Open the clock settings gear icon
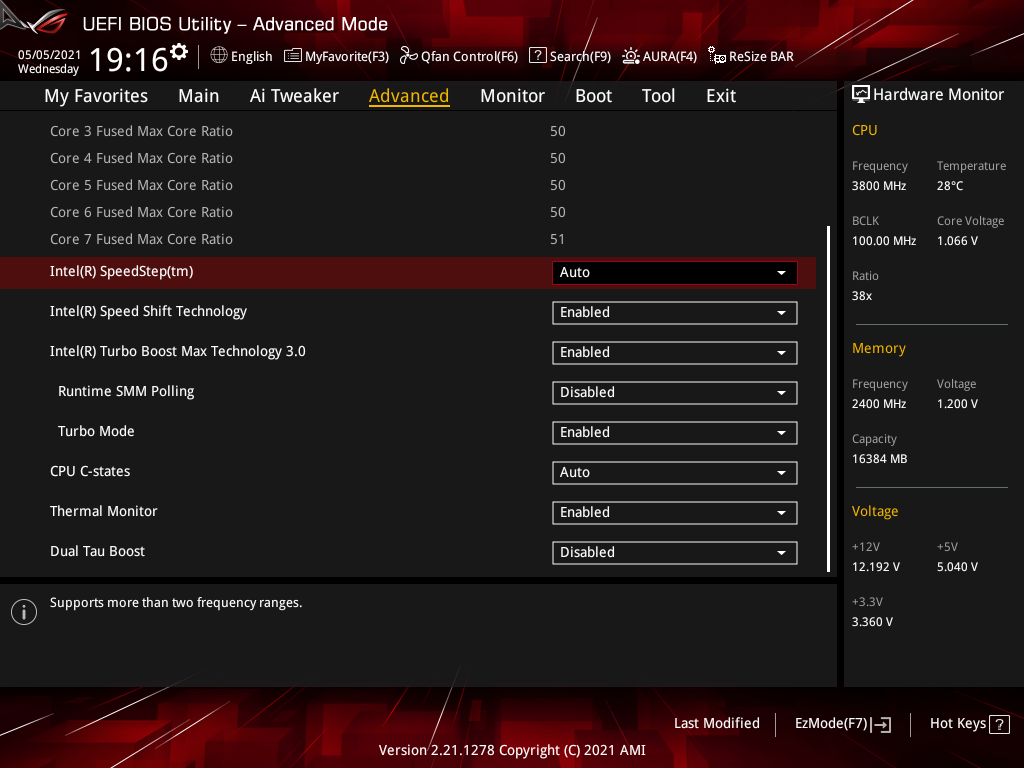The width and height of the screenshot is (1024, 768). click(179, 51)
